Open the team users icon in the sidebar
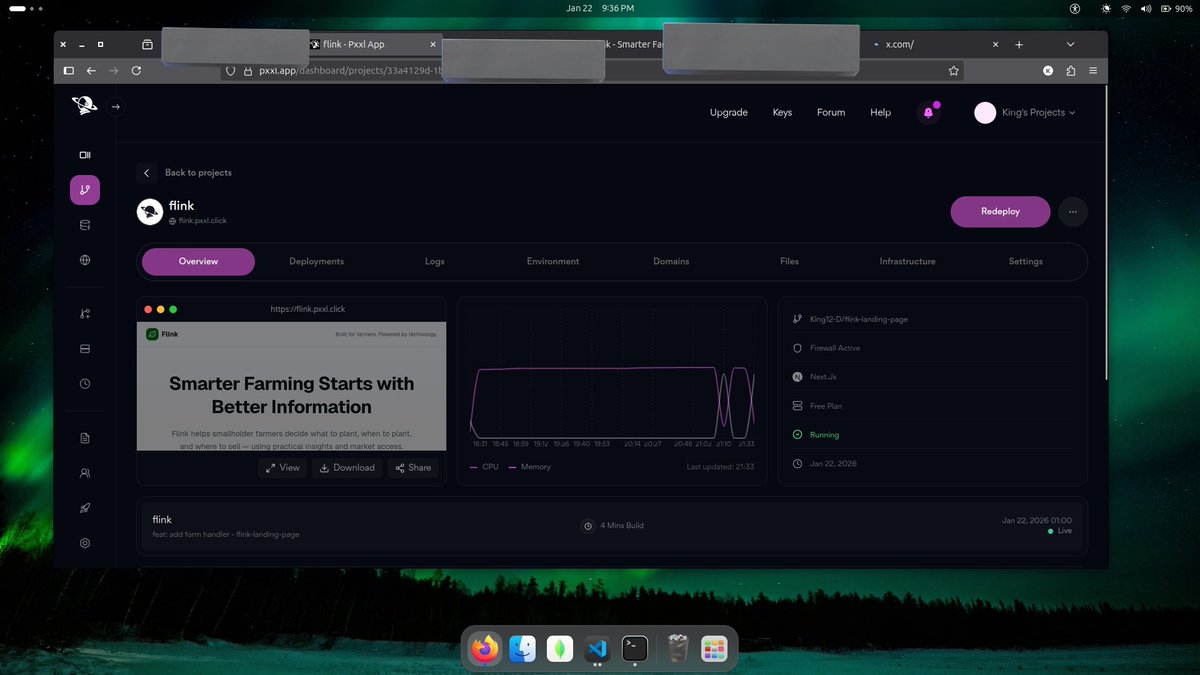Image resolution: width=1200 pixels, height=675 pixels. click(x=85, y=473)
